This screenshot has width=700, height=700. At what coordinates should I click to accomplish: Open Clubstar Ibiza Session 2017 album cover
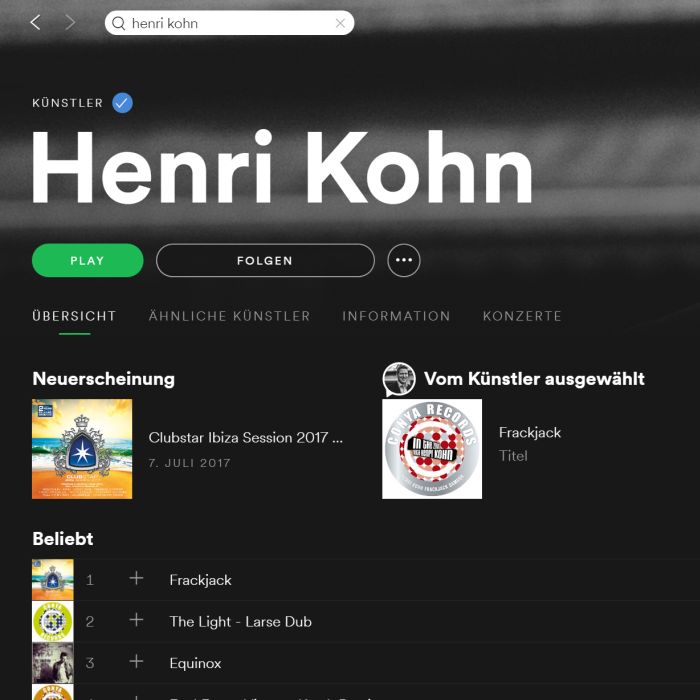coord(82,449)
